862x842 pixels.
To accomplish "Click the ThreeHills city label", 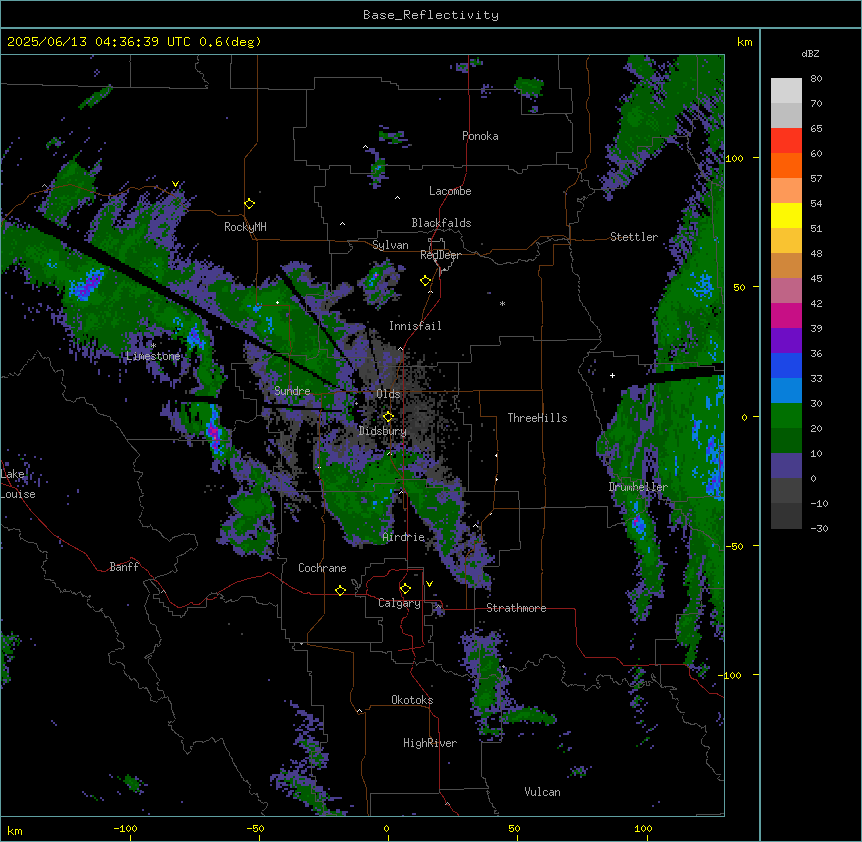I will (x=537, y=418).
